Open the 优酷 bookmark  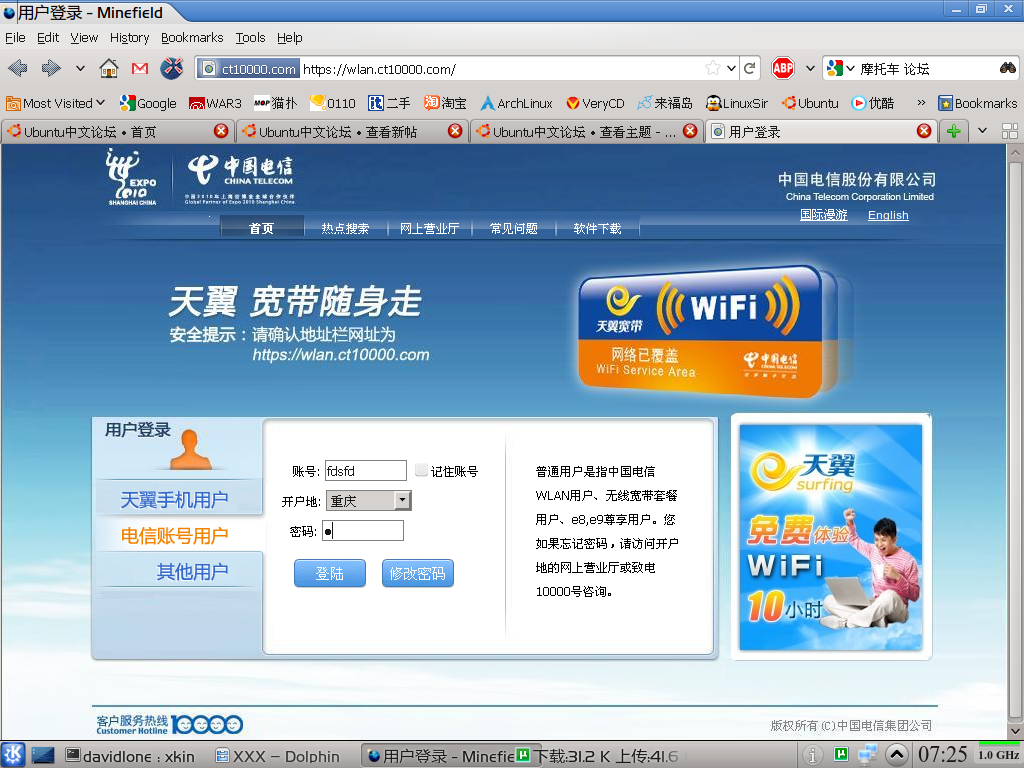(x=872, y=103)
